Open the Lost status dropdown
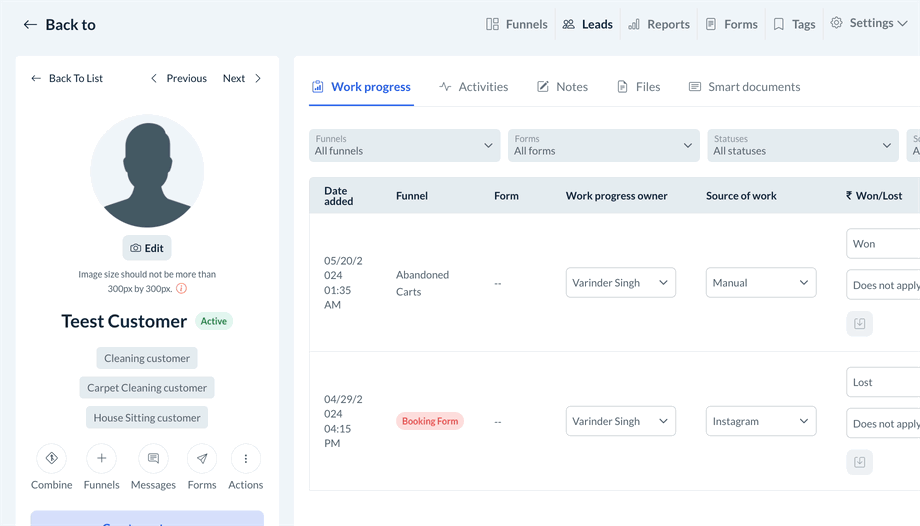 [x=883, y=382]
